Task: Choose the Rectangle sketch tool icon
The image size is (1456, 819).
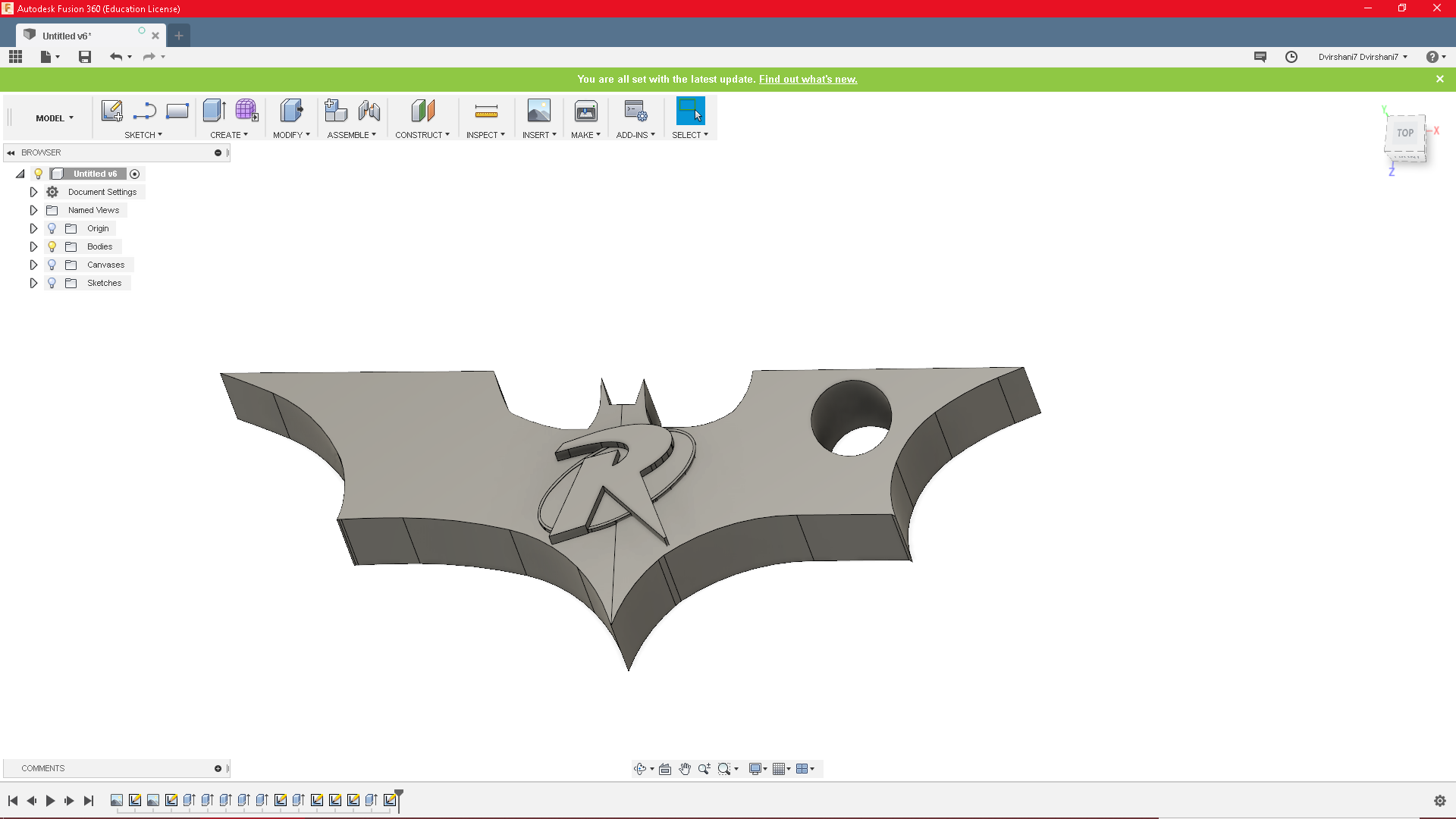Action: [x=177, y=111]
